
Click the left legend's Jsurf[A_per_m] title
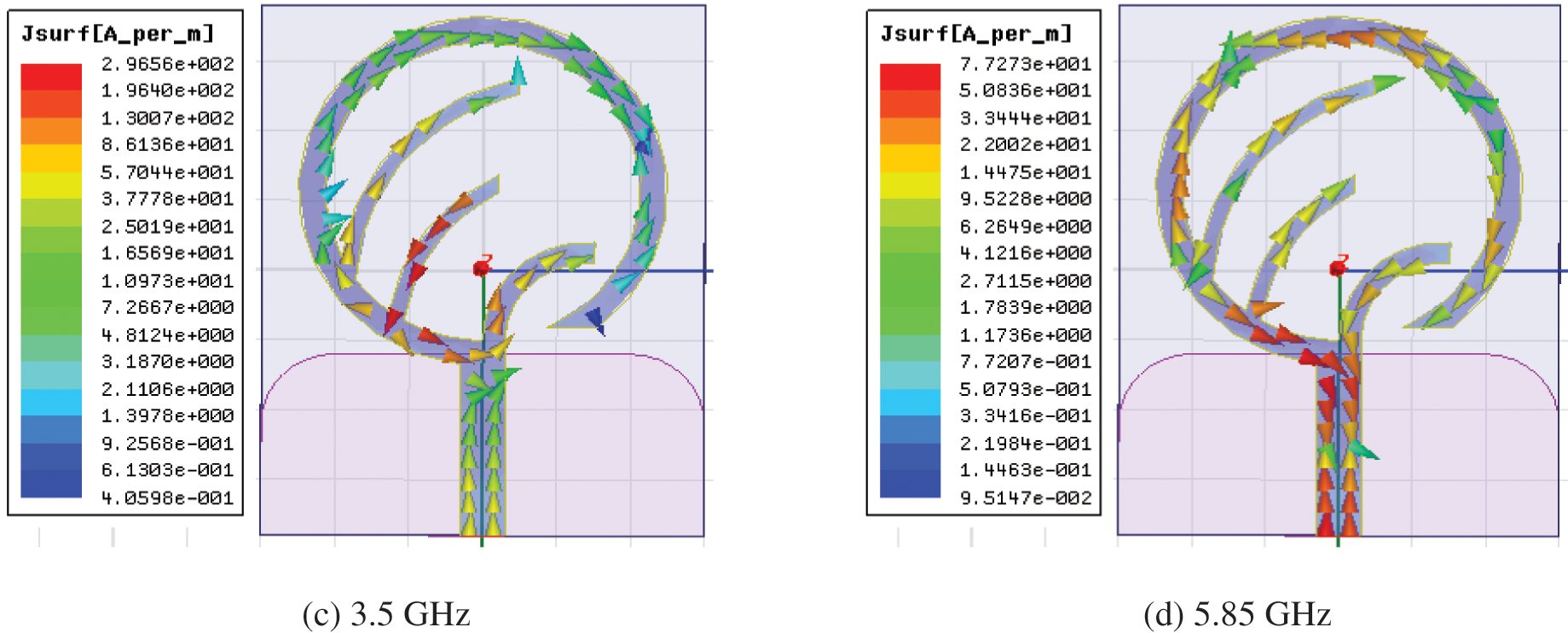118,33
